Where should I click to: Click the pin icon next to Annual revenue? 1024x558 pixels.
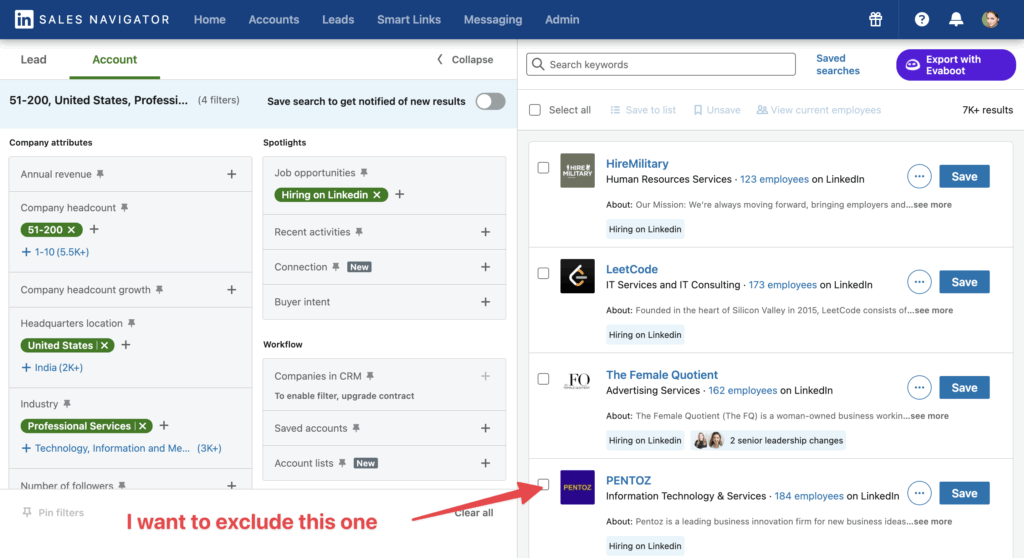pyautogui.click(x=100, y=174)
